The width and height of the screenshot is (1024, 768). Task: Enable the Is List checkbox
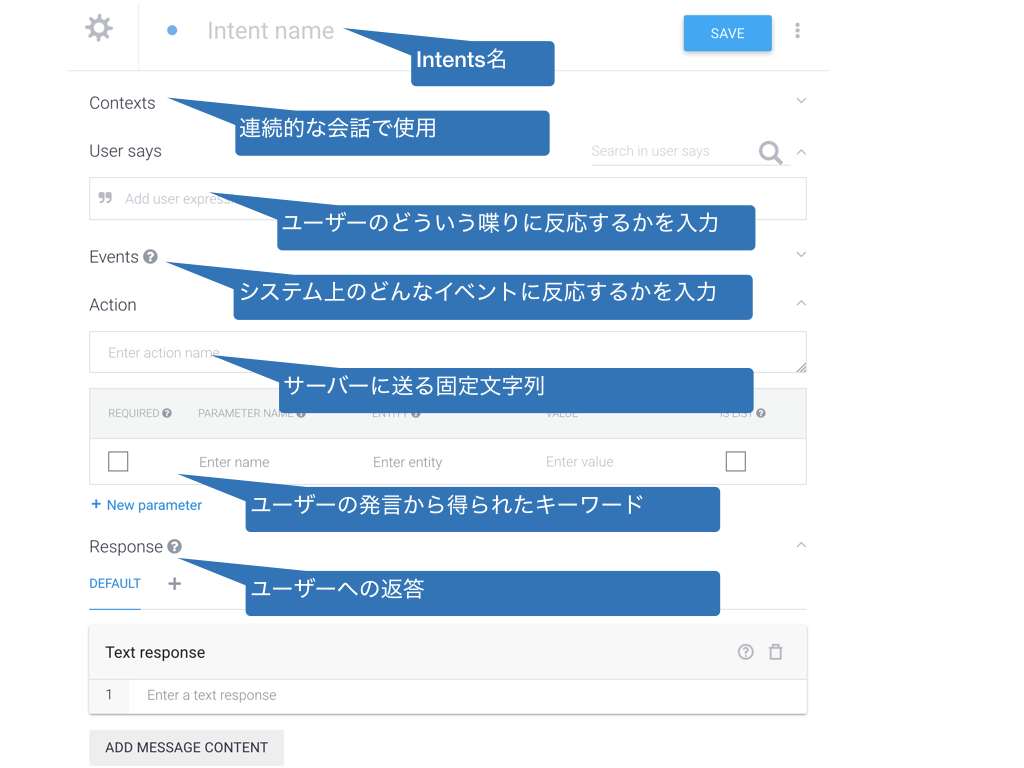(736, 461)
